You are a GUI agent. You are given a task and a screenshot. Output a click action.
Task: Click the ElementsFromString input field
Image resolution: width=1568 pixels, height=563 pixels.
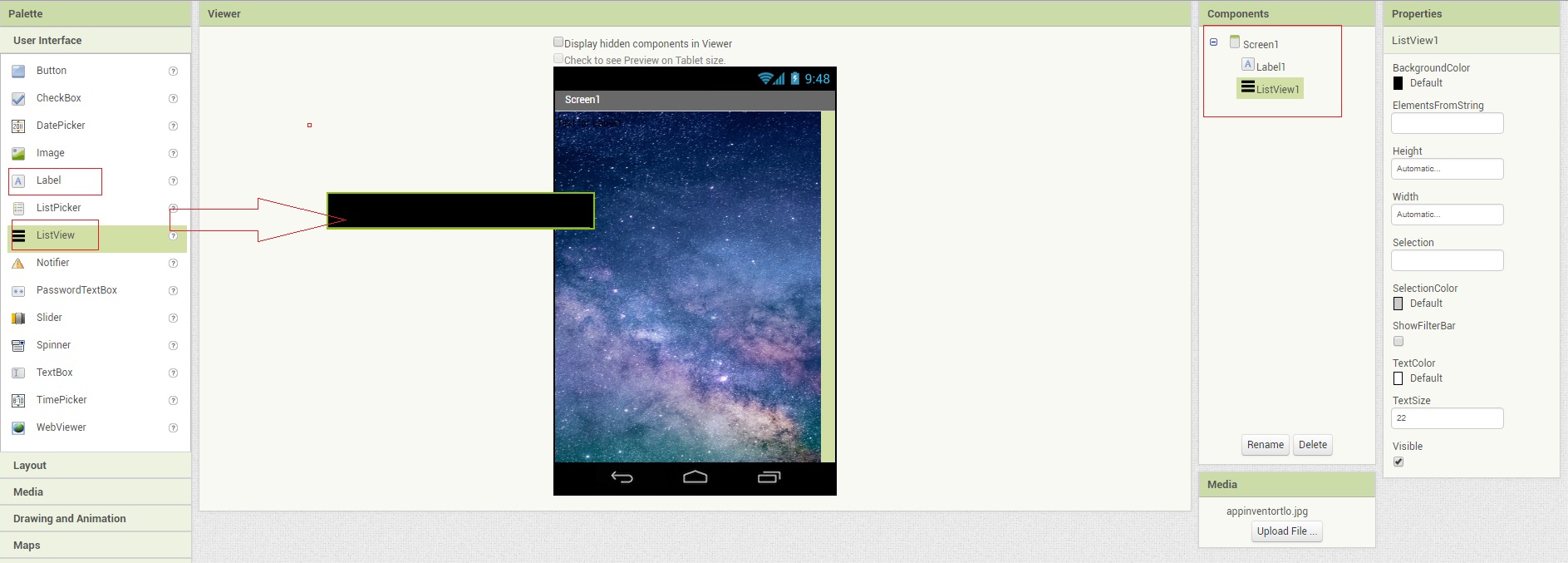1447,123
